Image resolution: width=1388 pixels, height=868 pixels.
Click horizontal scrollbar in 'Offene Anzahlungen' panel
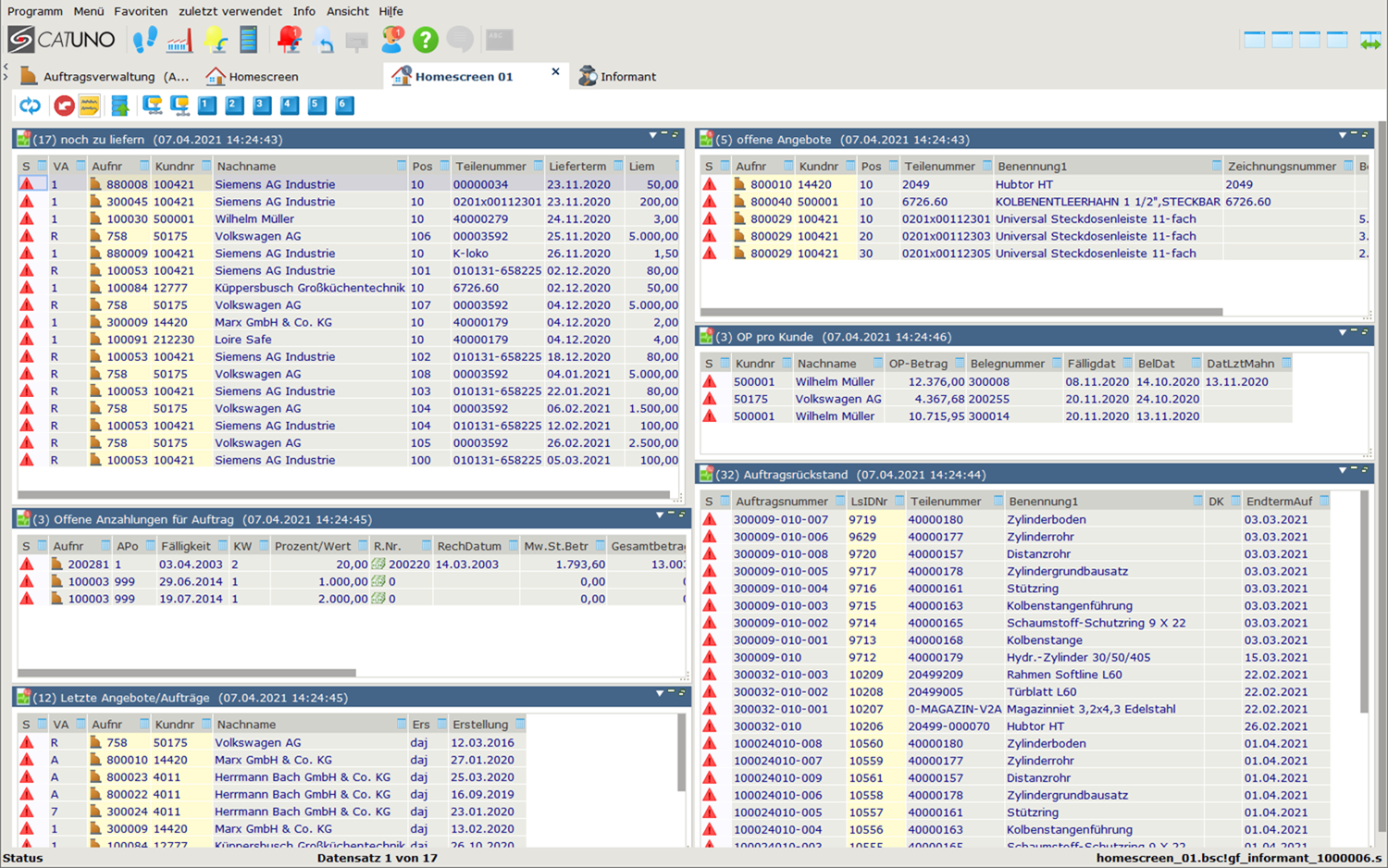187,673
